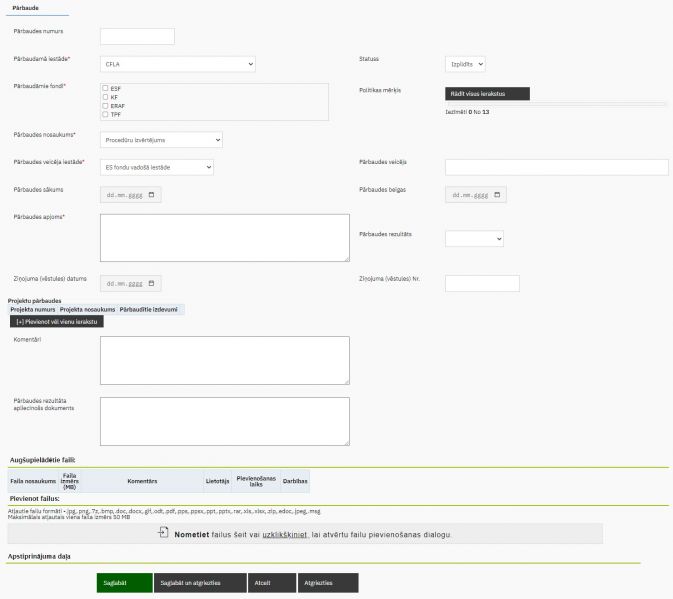Select the TPF fund checkbox

[105, 114]
